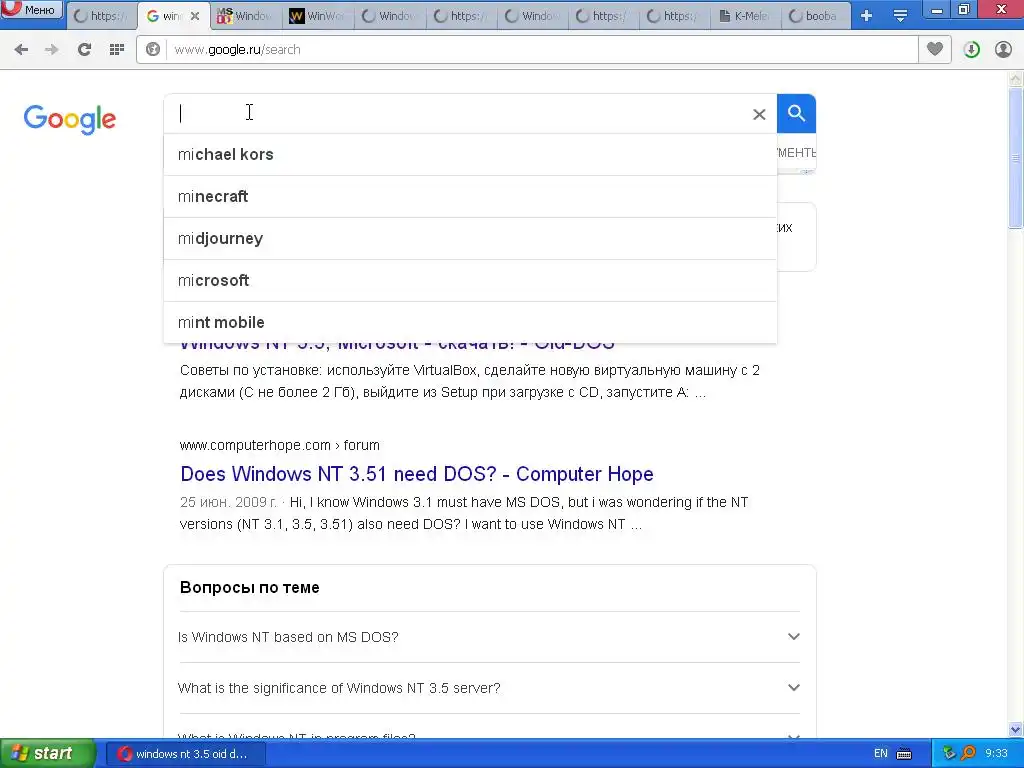Click the scrollbar down arrow
This screenshot has height=768, width=1024.
pyautogui.click(x=1016, y=729)
